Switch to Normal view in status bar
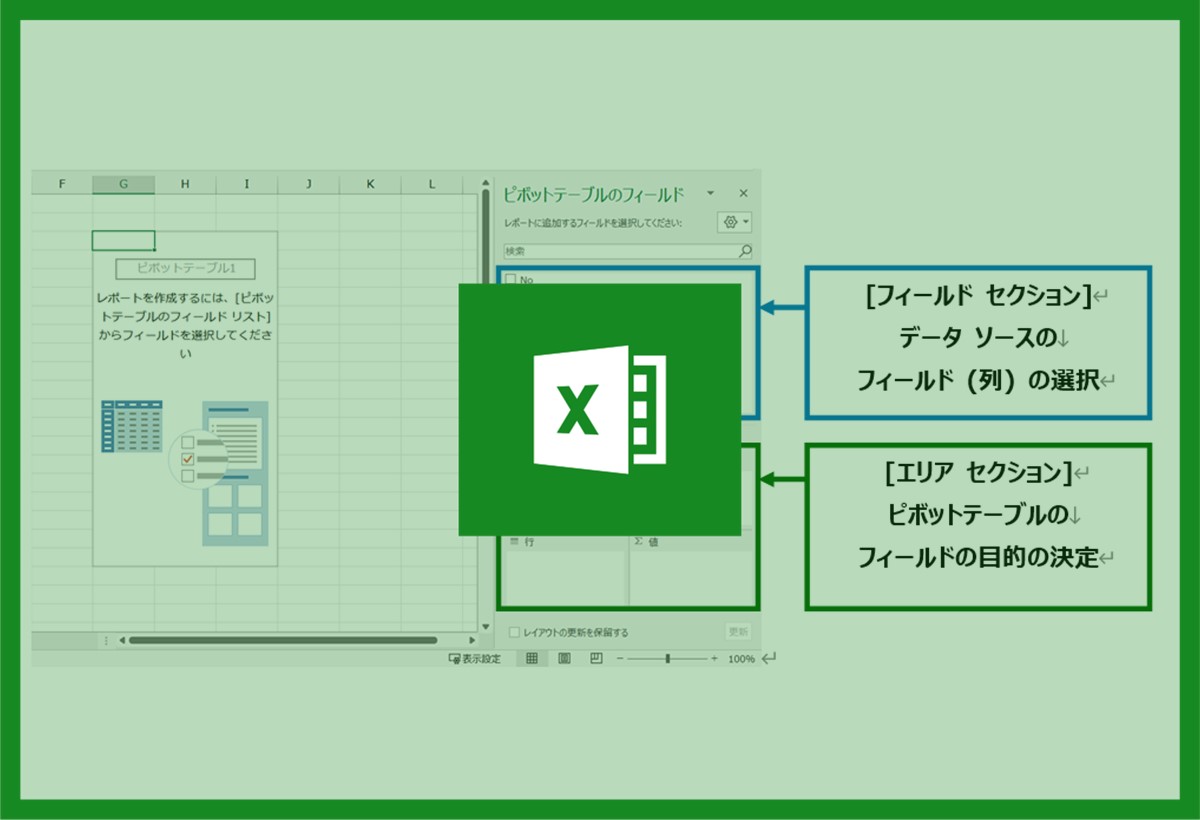The image size is (1200, 820). tap(532, 659)
